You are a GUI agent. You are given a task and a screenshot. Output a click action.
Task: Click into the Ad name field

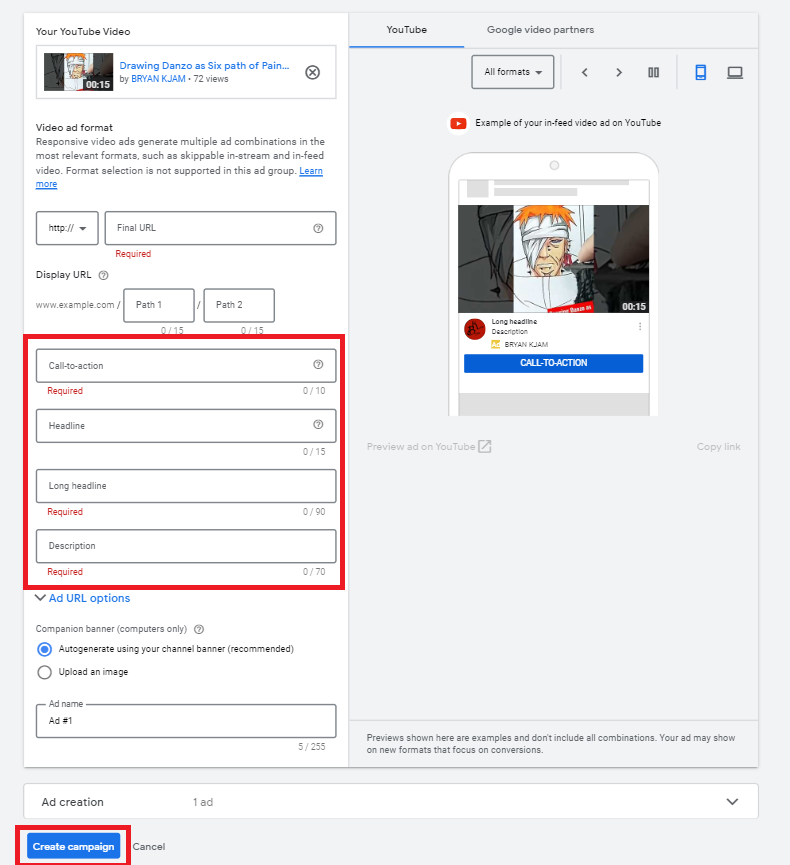click(186, 720)
